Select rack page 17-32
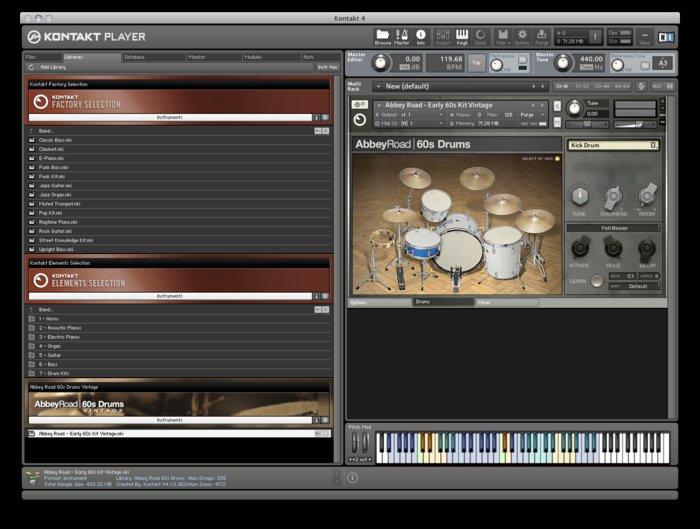 pos(582,86)
